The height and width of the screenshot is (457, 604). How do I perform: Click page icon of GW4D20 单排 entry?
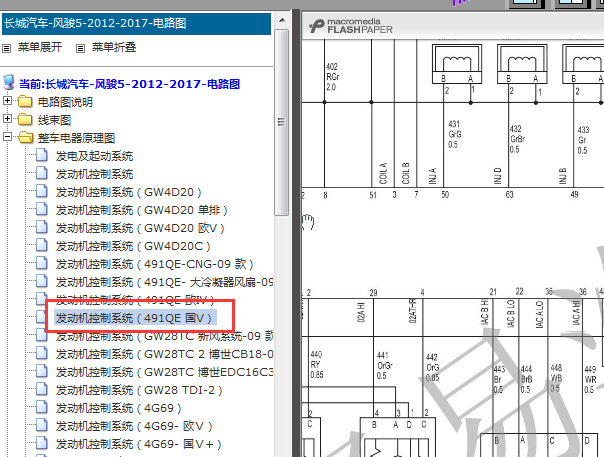[42, 208]
